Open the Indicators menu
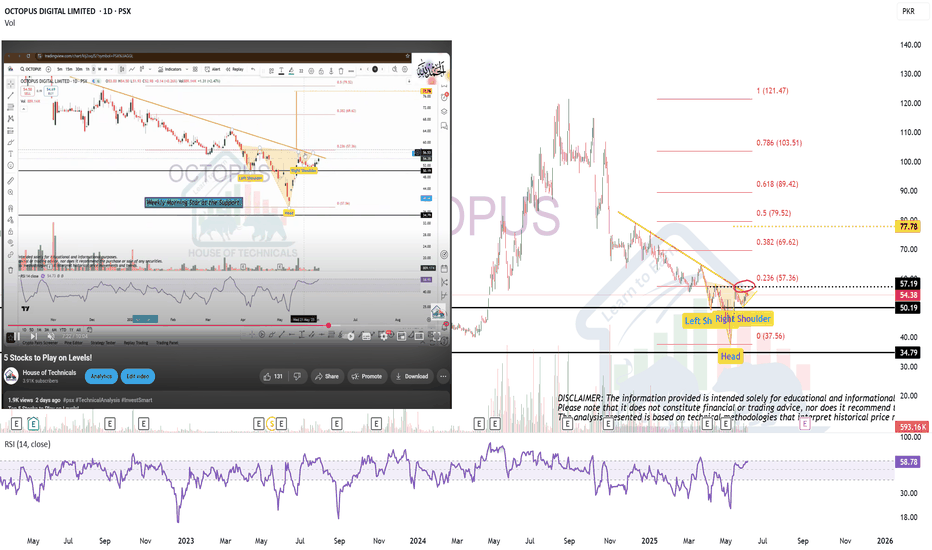Image resolution: width=932 pixels, height=550 pixels. pyautogui.click(x=170, y=69)
